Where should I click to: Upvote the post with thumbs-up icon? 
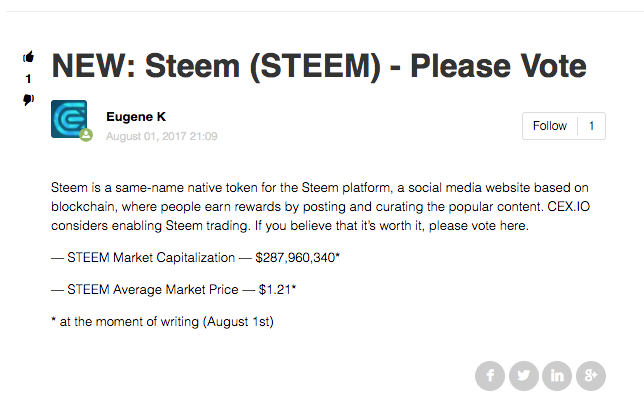(x=28, y=57)
